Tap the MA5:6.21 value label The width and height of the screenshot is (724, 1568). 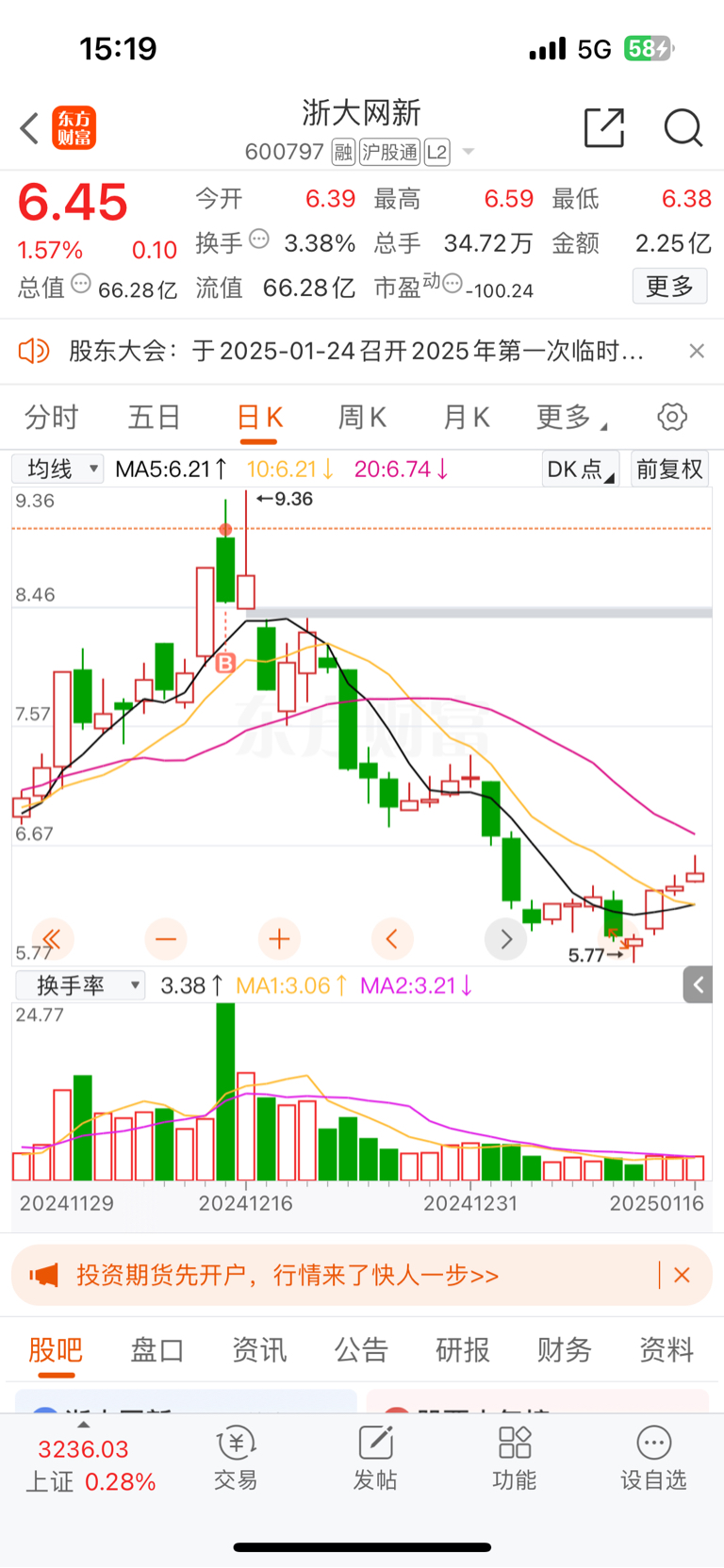171,469
